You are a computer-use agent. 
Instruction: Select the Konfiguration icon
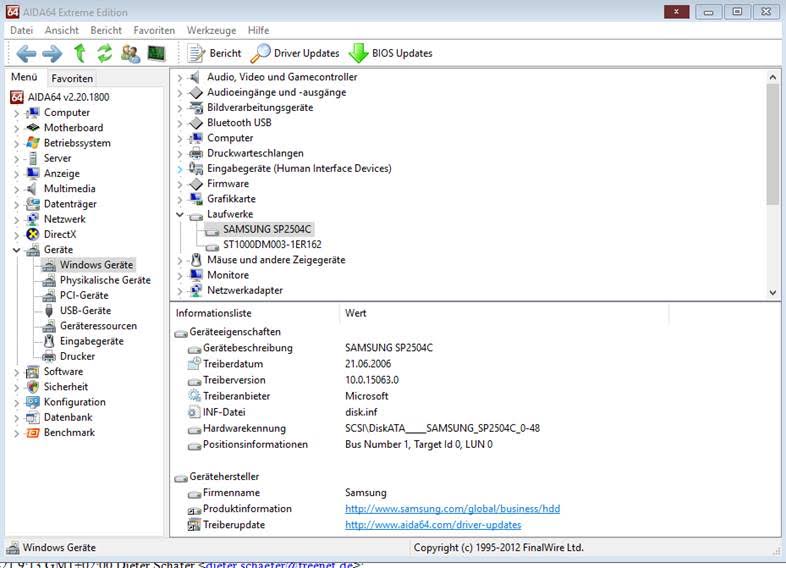33,402
